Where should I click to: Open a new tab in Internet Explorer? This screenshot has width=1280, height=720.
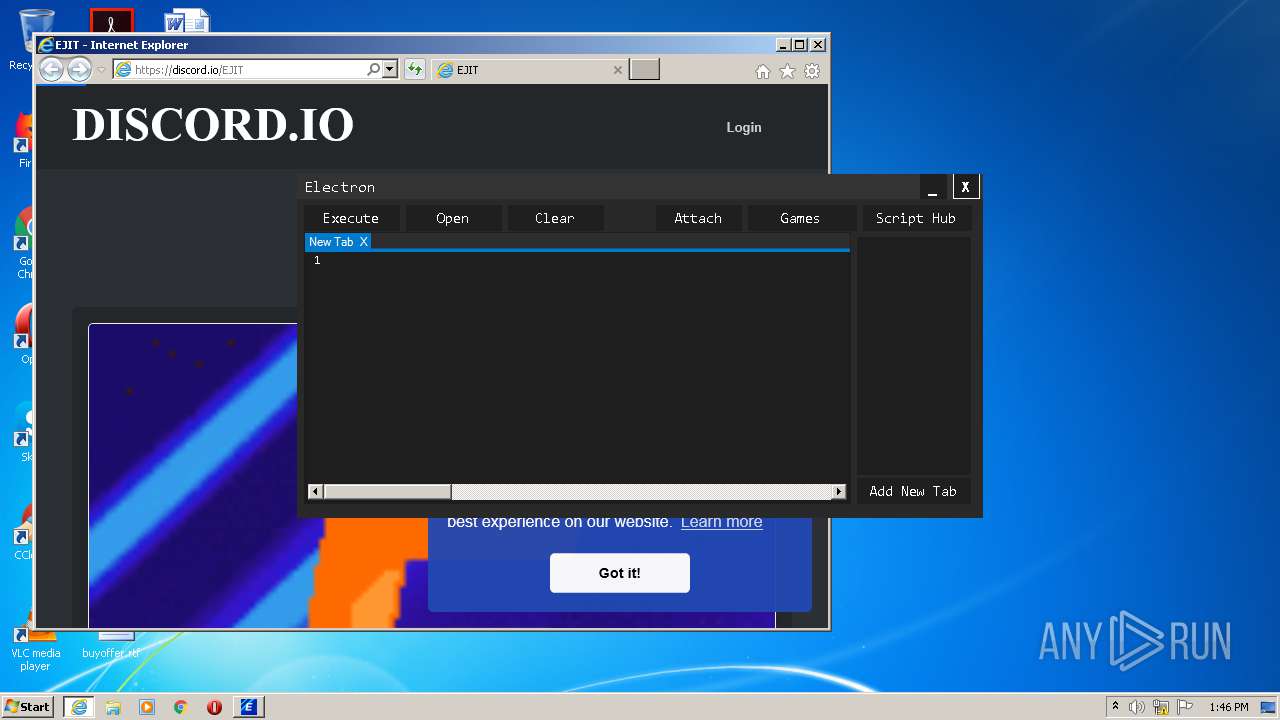(x=645, y=70)
